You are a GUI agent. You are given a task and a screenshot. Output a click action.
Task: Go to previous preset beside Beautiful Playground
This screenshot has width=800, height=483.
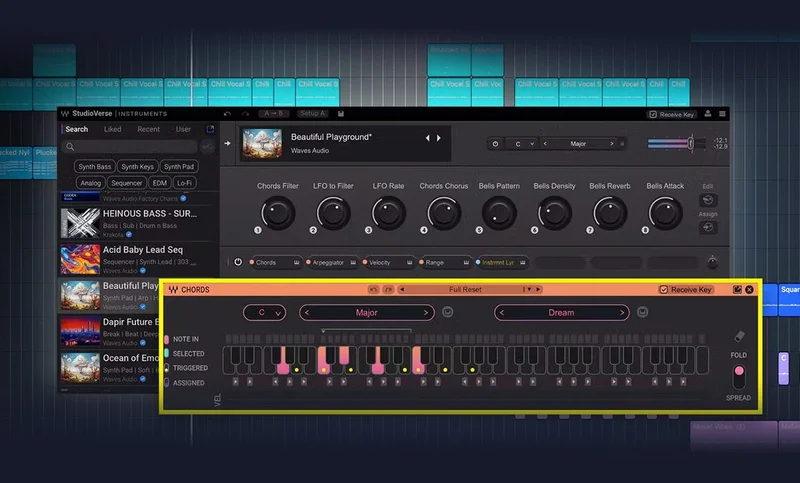coord(428,138)
